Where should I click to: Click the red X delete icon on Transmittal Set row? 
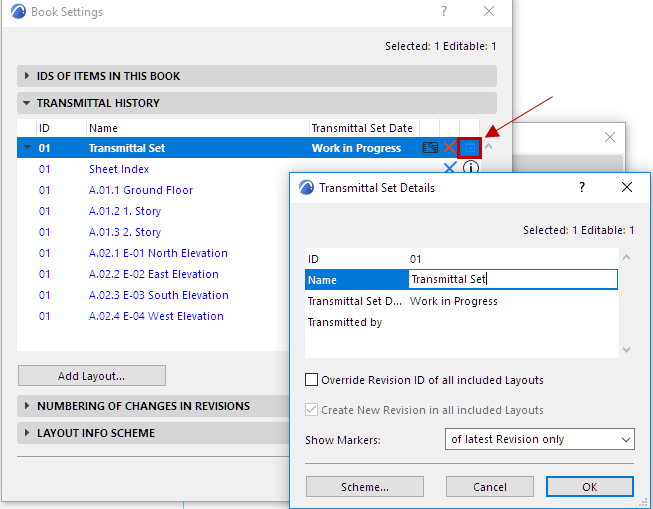pos(449,147)
